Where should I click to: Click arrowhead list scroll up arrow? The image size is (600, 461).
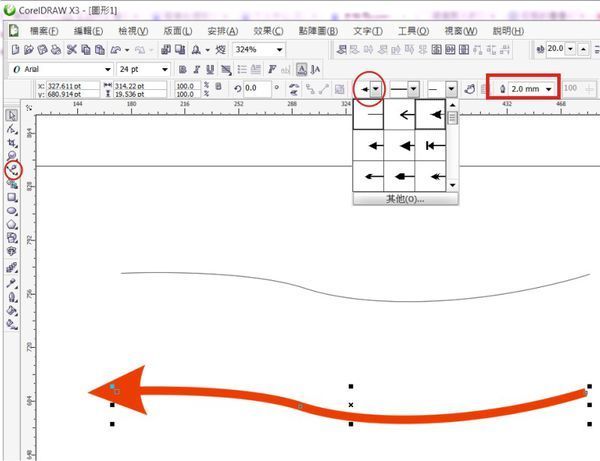coord(453,105)
